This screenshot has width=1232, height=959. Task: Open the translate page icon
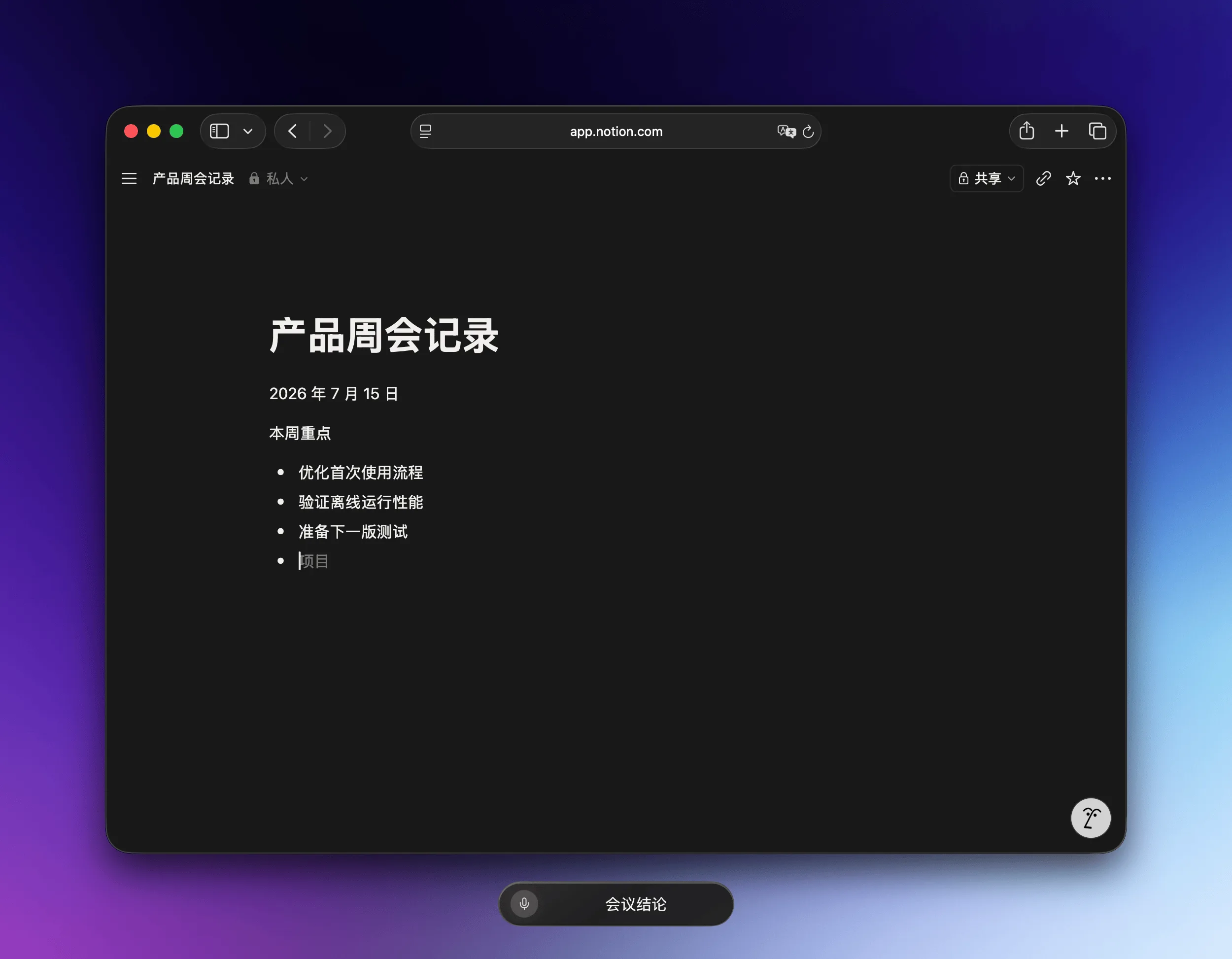(787, 132)
